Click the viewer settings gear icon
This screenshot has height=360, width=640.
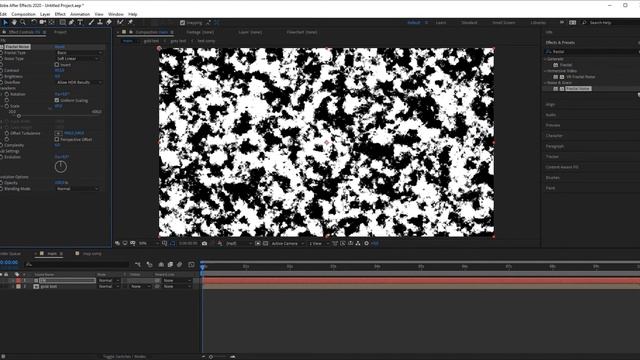pos(366,243)
